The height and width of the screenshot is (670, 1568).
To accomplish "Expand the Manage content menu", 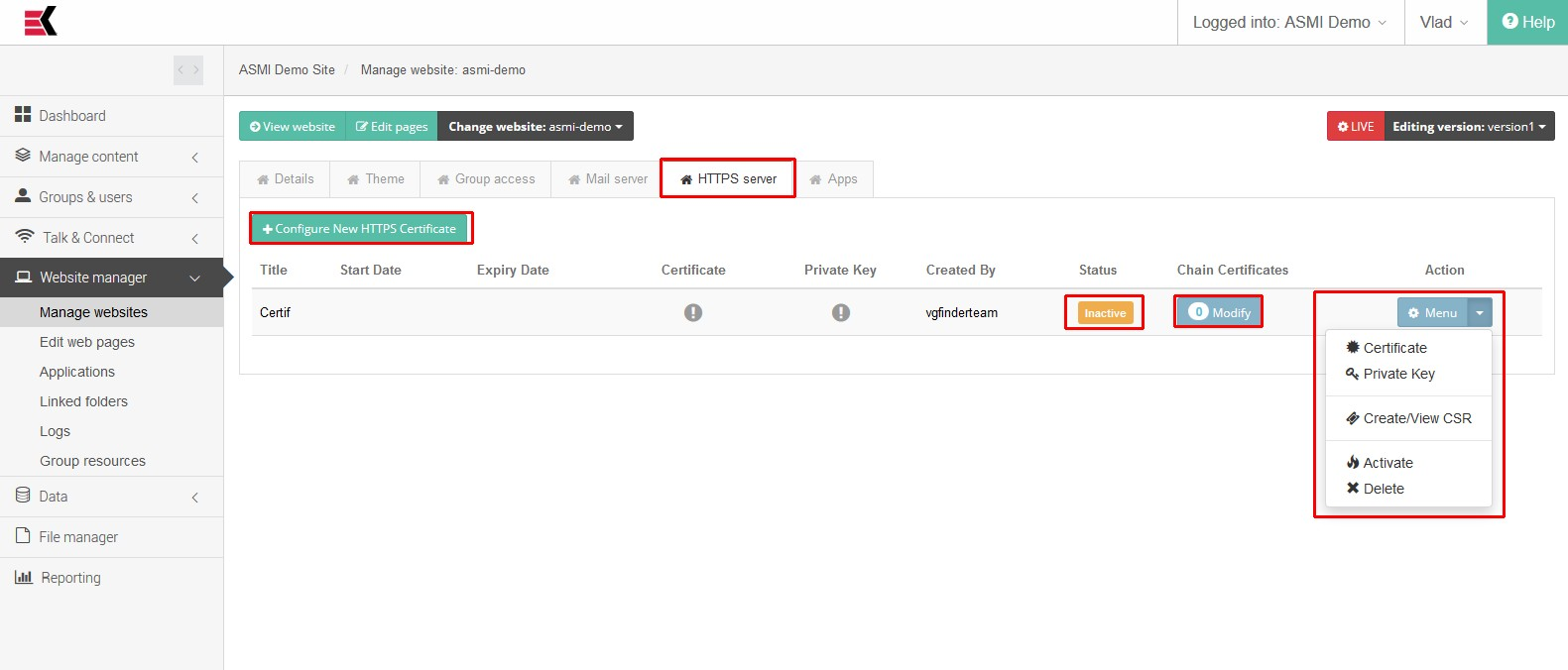I will click(111, 157).
